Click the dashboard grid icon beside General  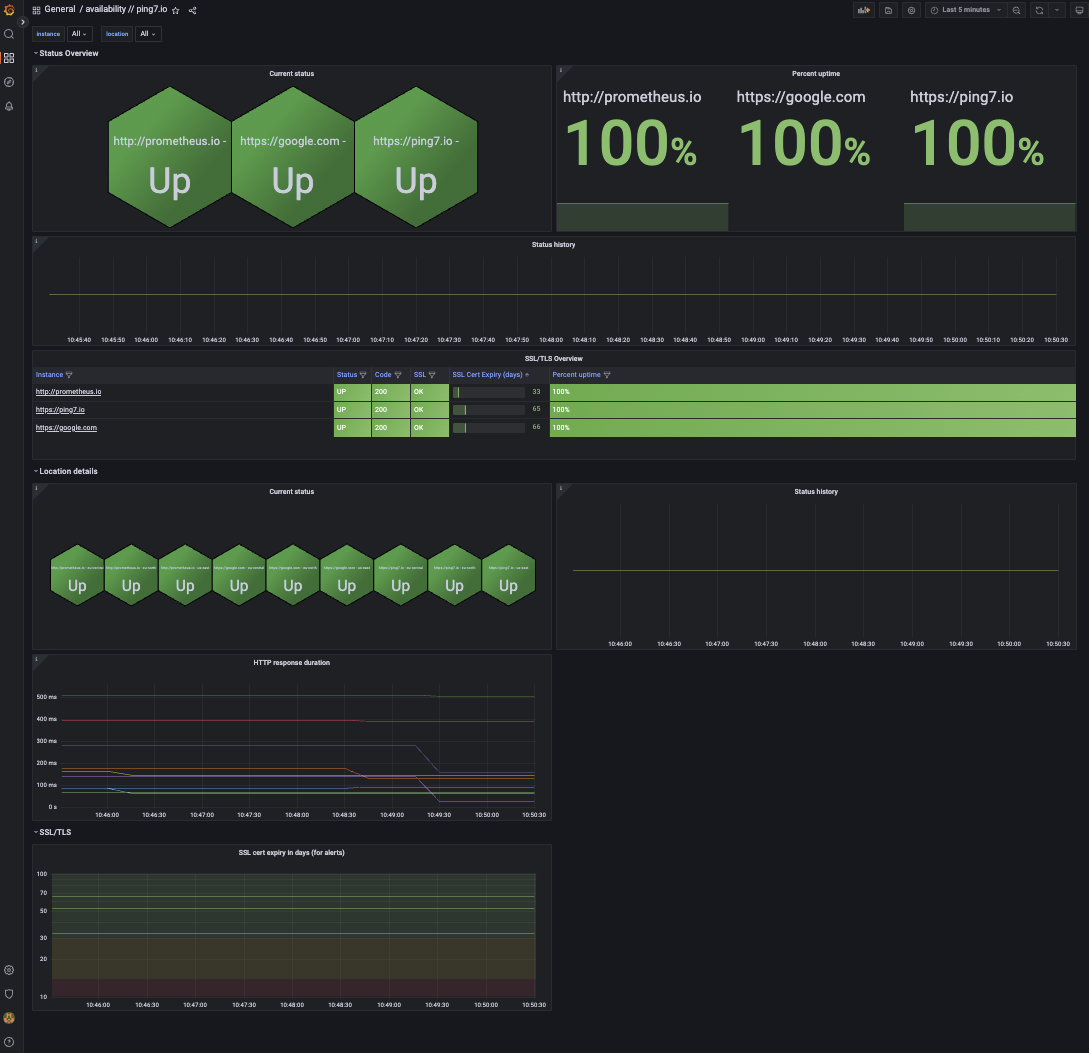pyautogui.click(x=36, y=10)
